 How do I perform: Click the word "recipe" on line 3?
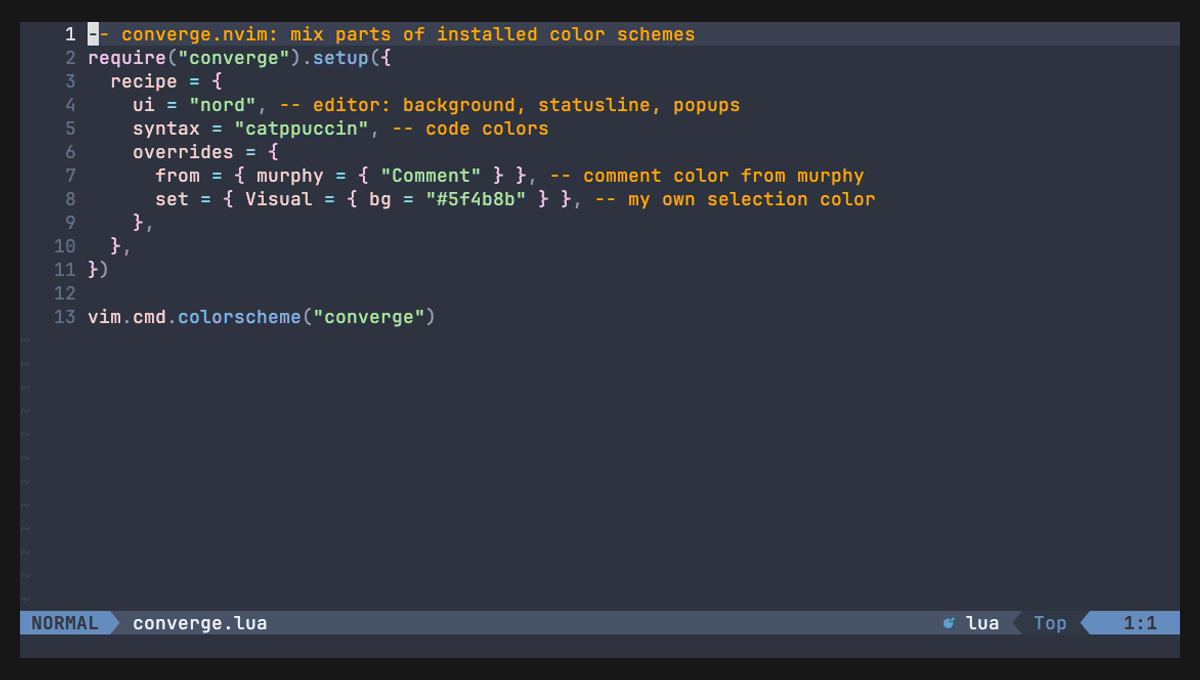(144, 81)
